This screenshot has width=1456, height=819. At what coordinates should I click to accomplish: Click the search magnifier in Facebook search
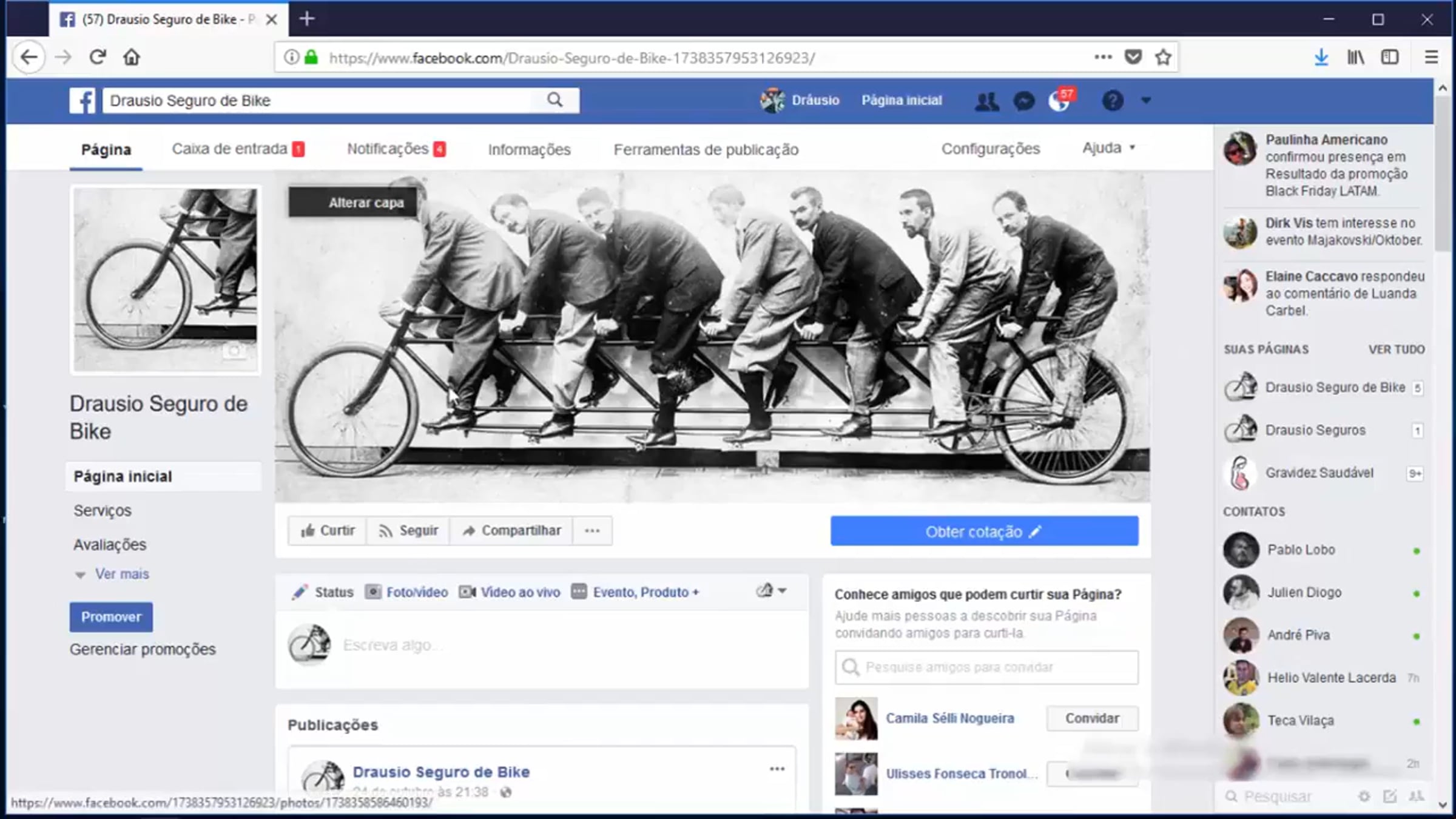click(x=554, y=100)
